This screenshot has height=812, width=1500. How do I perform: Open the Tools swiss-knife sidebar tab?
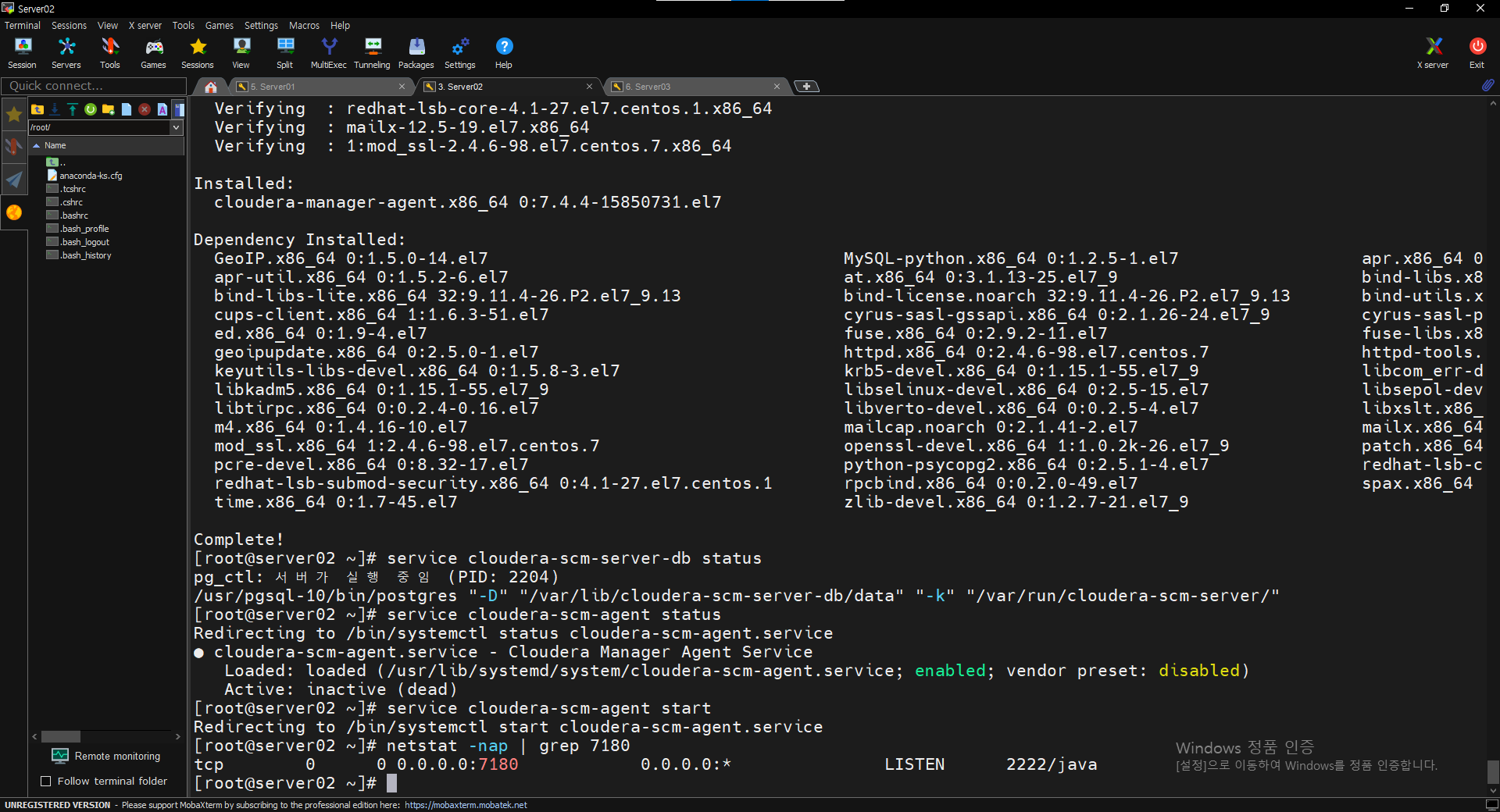14,147
